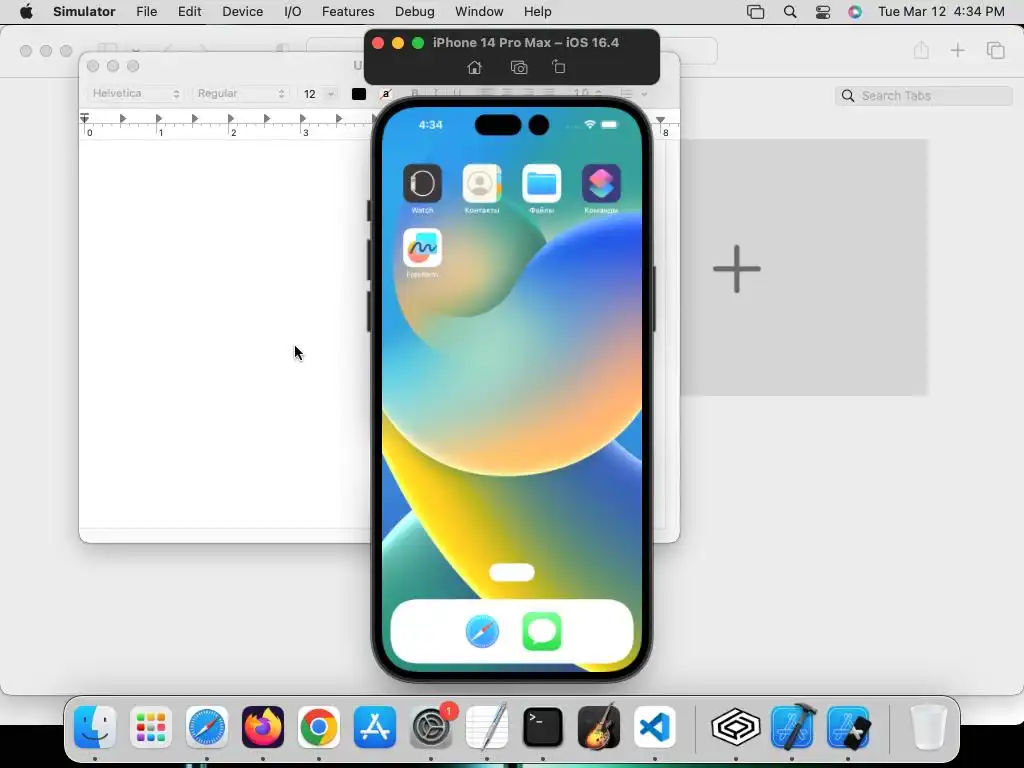
Task: Open Xcode from the macOS Dock
Action: 792,727
